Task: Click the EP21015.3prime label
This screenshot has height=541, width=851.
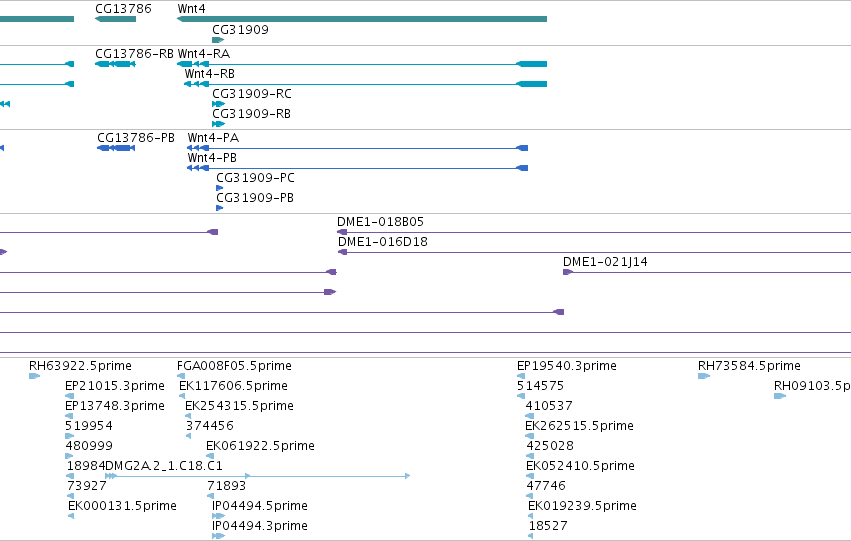Action: pyautogui.click(x=115, y=386)
